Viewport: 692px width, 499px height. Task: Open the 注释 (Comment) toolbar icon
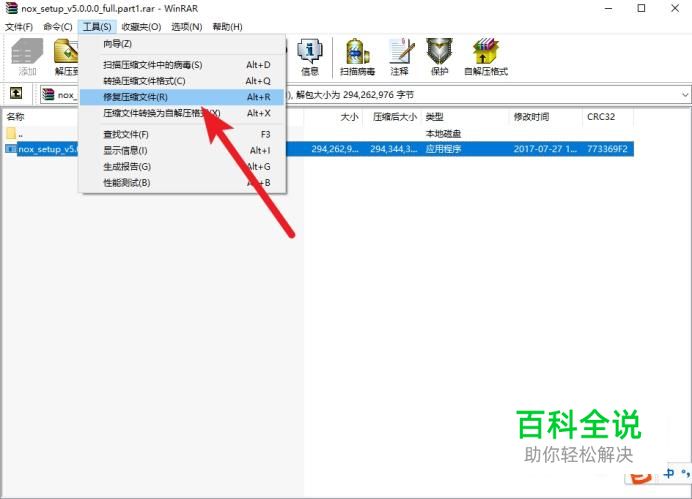[x=400, y=56]
